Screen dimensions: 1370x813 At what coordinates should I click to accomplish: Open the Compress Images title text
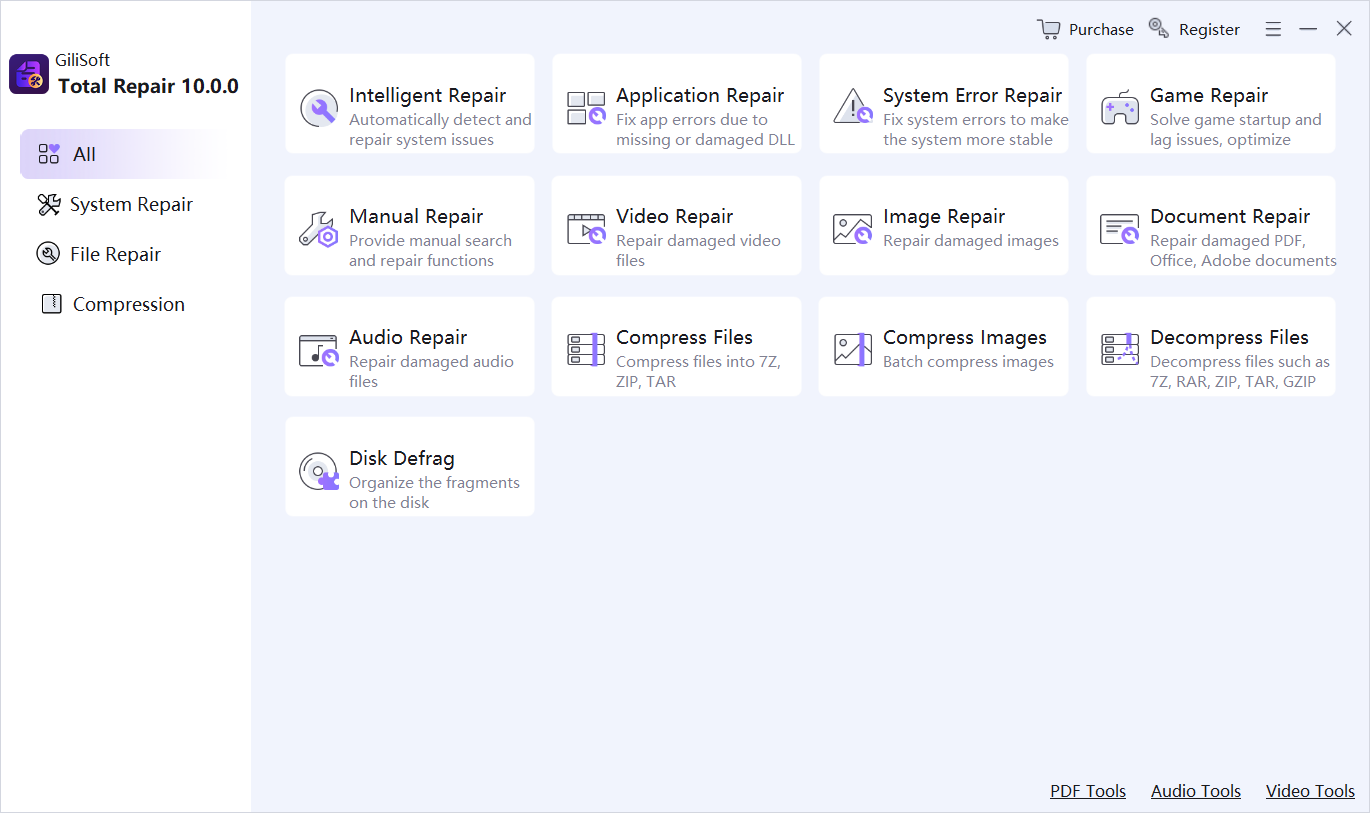coord(965,337)
